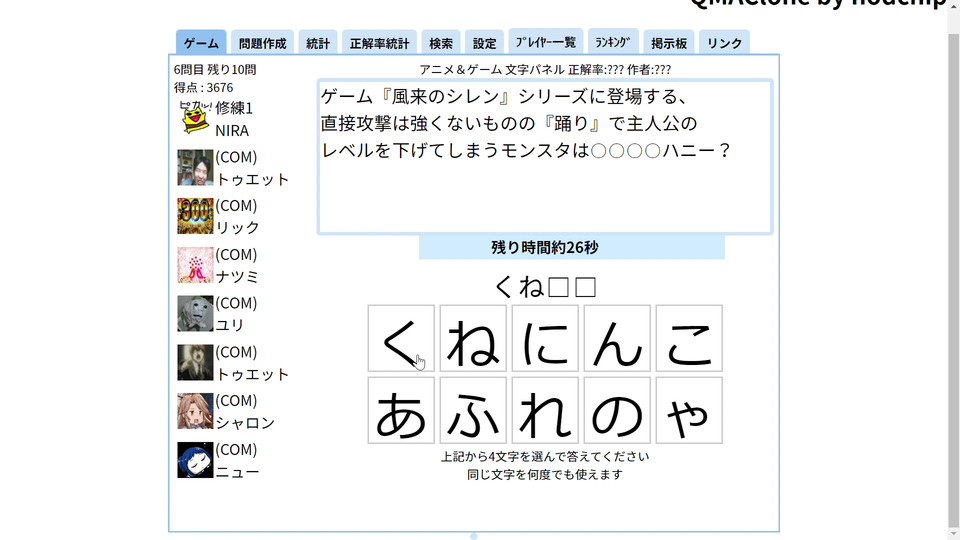The width and height of the screenshot is (960, 540).
Task: Click ニュー's blue-haired avatar
Action: (195, 460)
